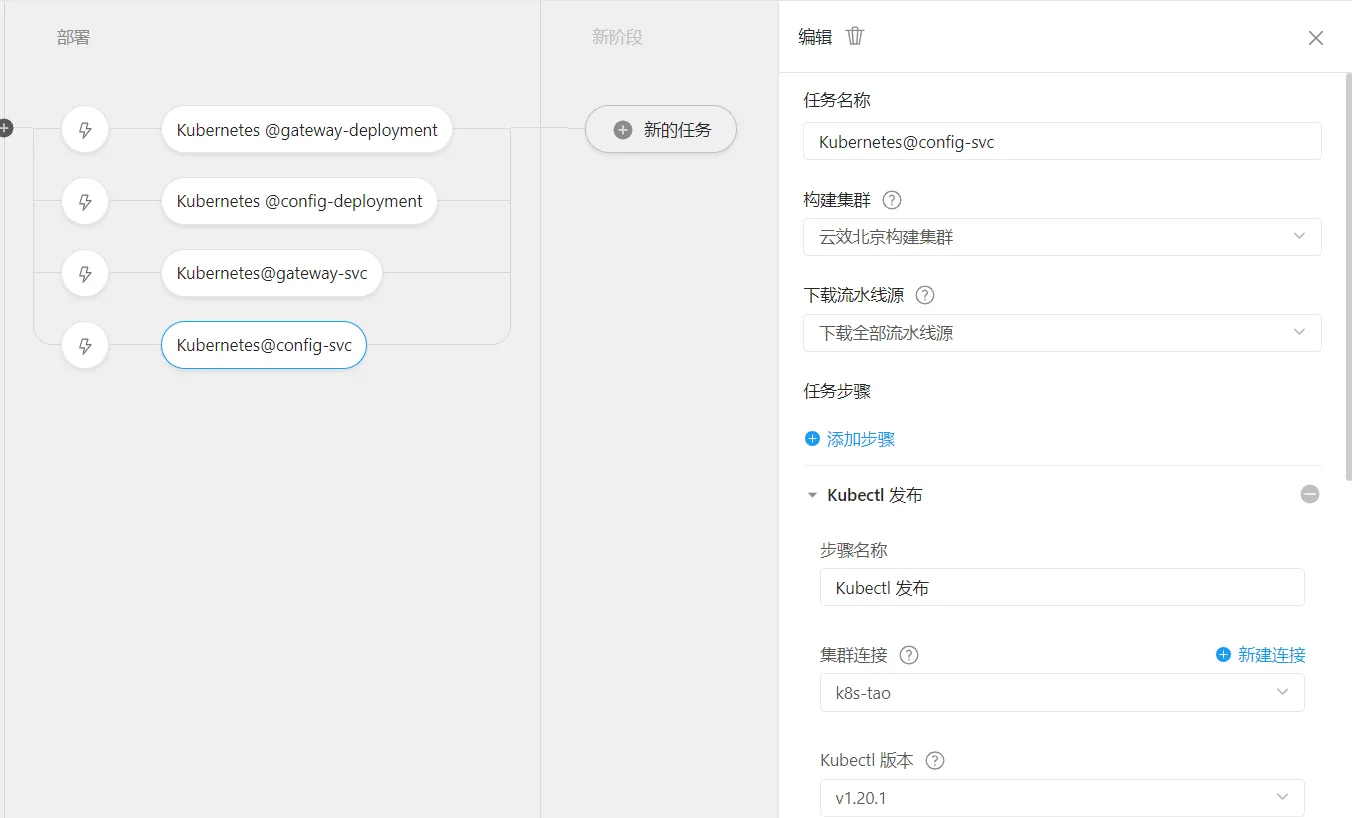The image size is (1352, 818).
Task: Select the Kubernetes @gateway-deployment task node
Action: (x=307, y=130)
